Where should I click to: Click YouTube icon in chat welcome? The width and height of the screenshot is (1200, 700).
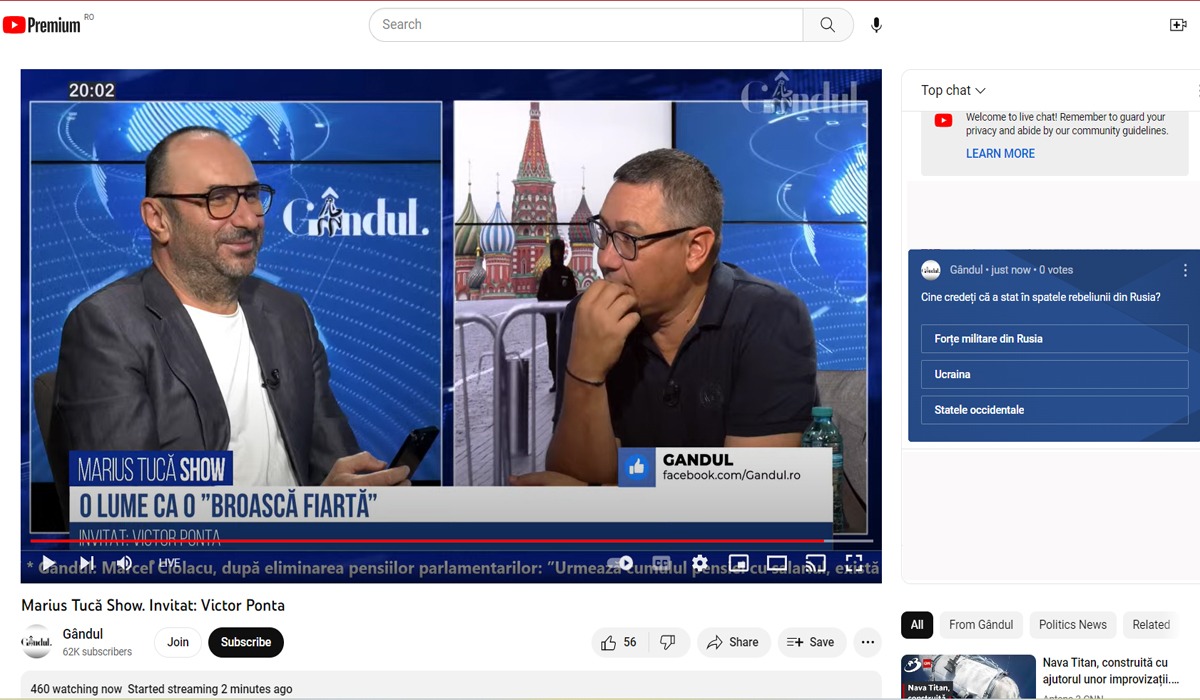(943, 120)
